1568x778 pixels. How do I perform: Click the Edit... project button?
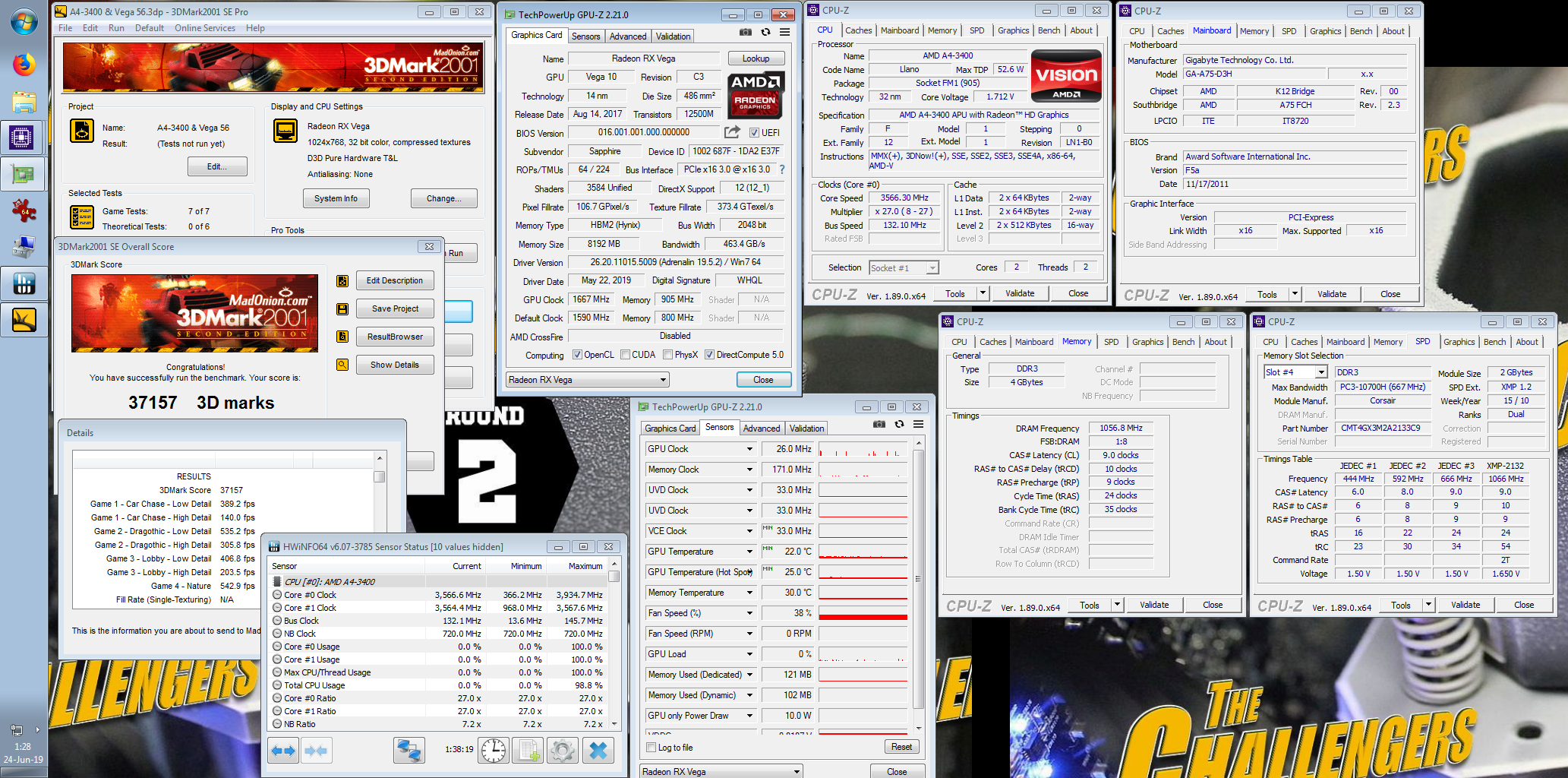pos(216,166)
